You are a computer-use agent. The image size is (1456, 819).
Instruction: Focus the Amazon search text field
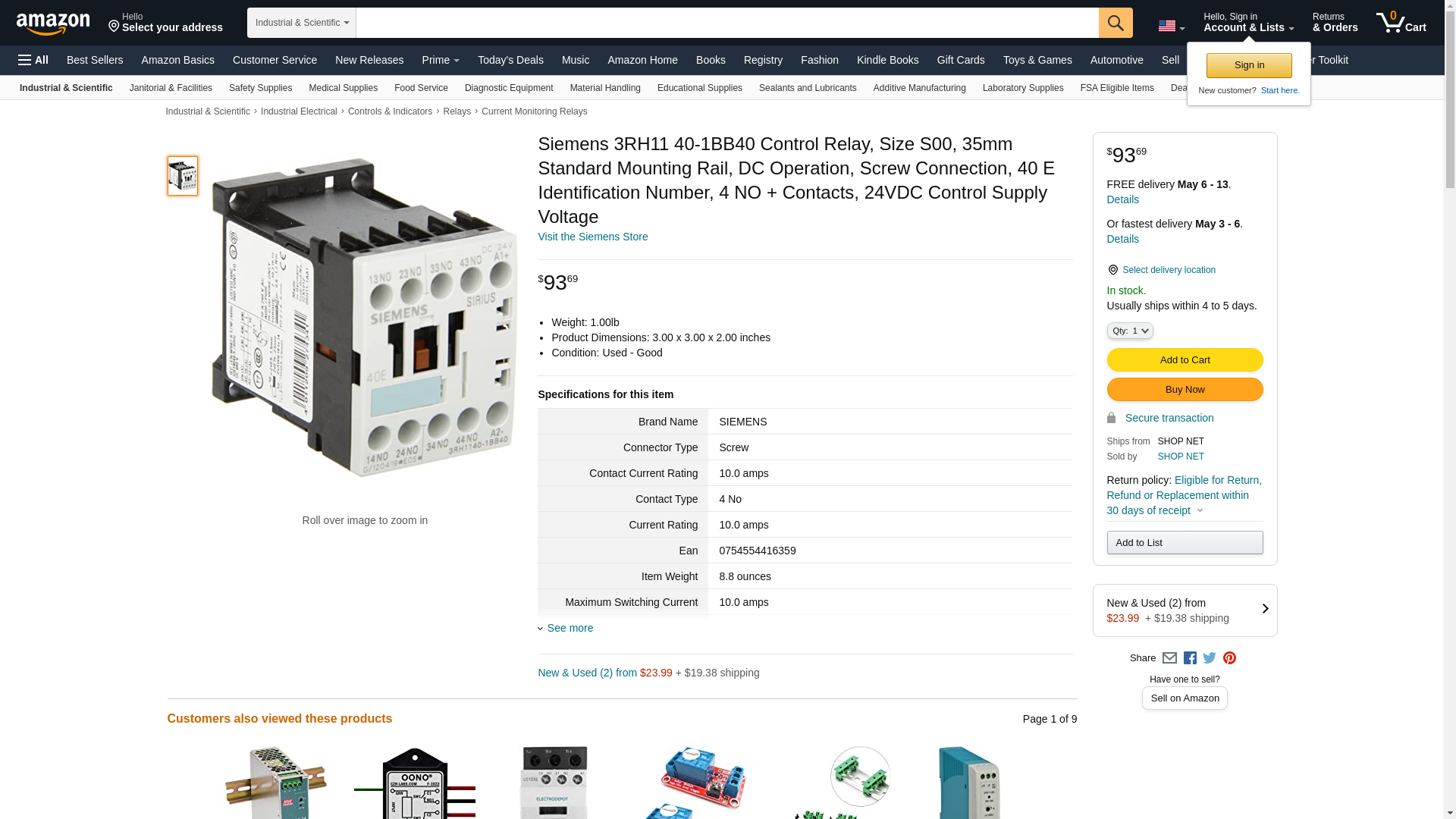click(x=727, y=23)
